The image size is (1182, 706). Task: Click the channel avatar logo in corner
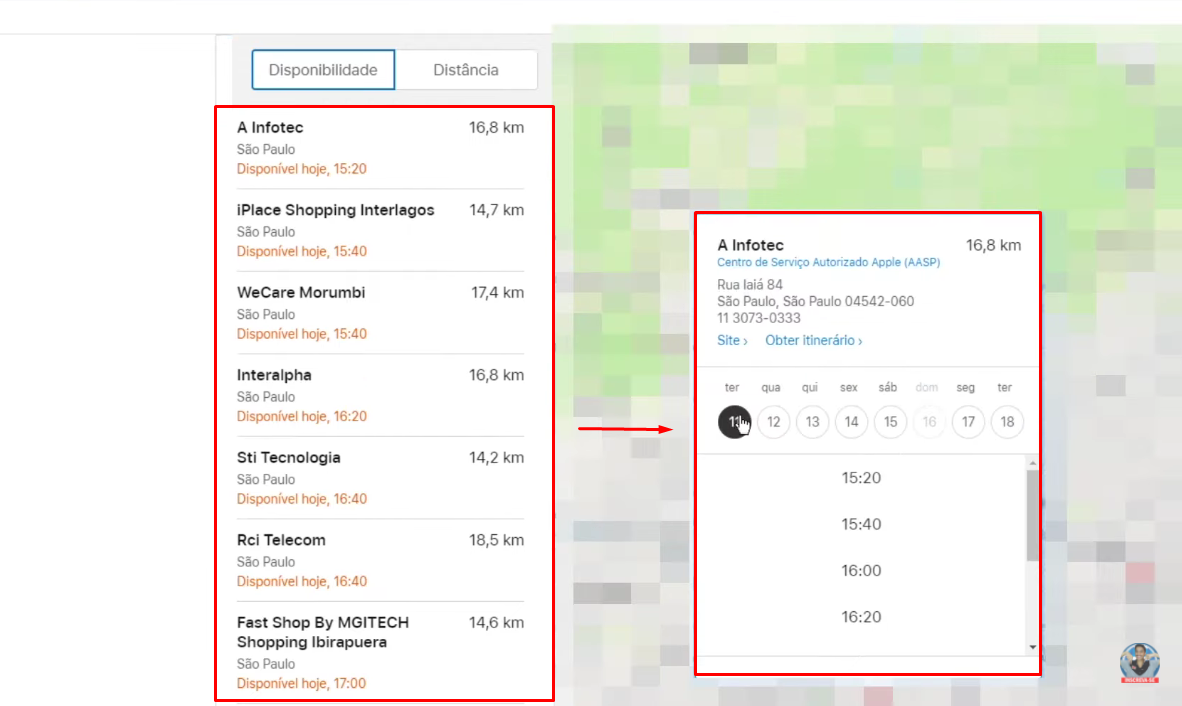[x=1139, y=663]
